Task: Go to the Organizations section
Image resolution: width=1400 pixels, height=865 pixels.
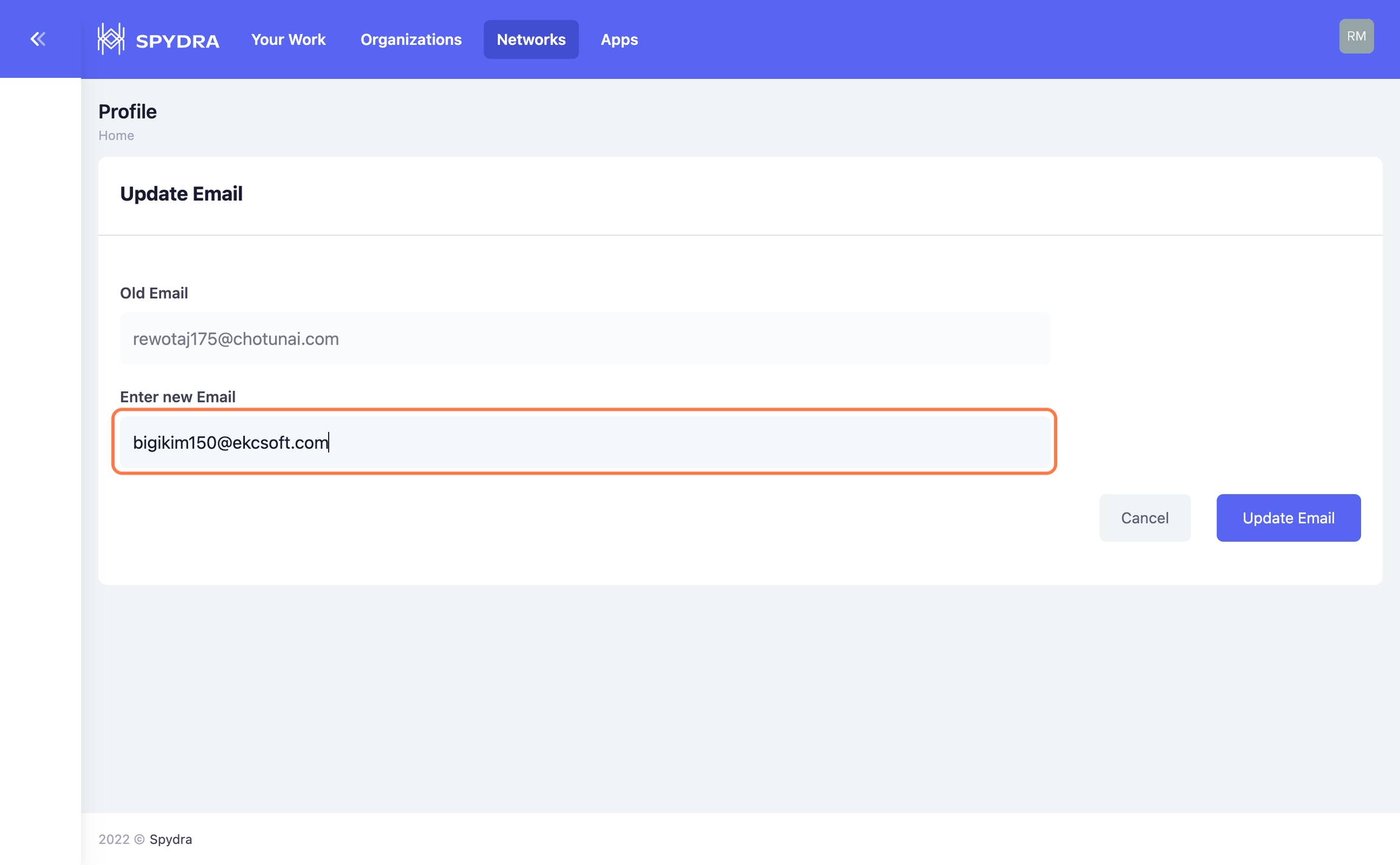Action: pos(411,40)
